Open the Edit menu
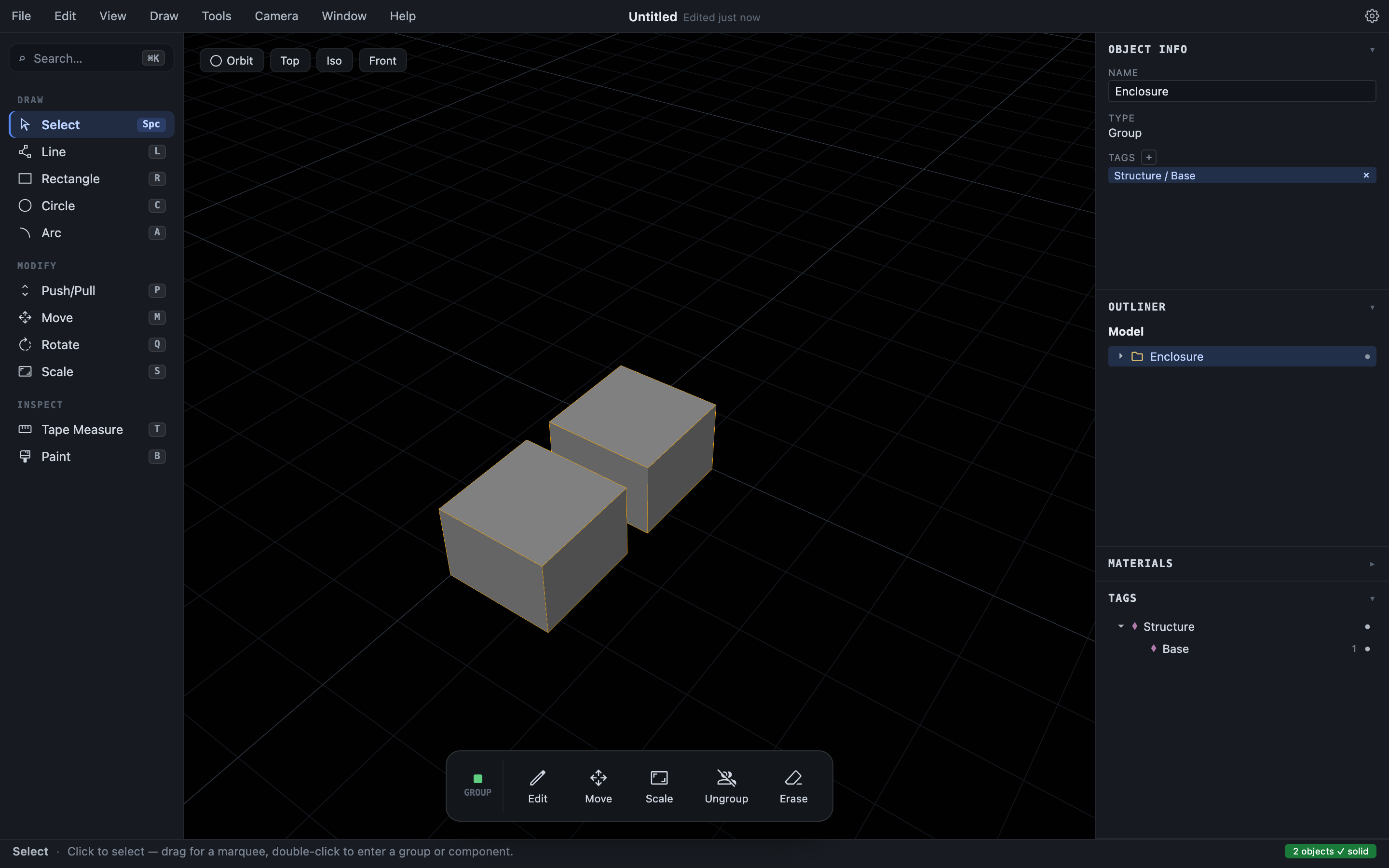 (65, 16)
